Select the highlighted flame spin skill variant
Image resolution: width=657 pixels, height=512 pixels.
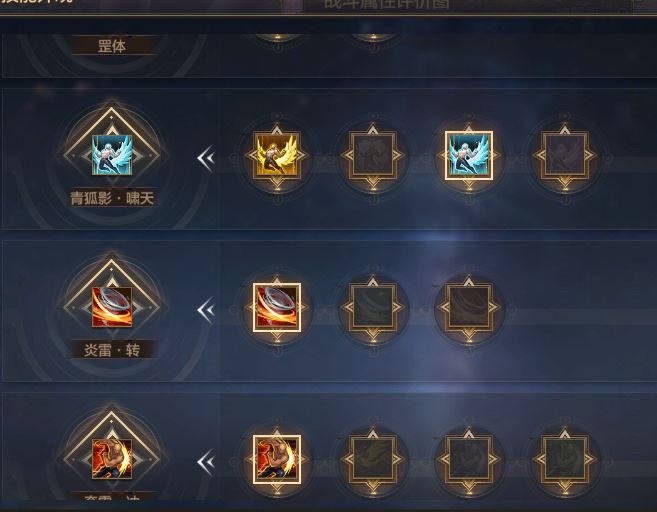click(x=277, y=308)
